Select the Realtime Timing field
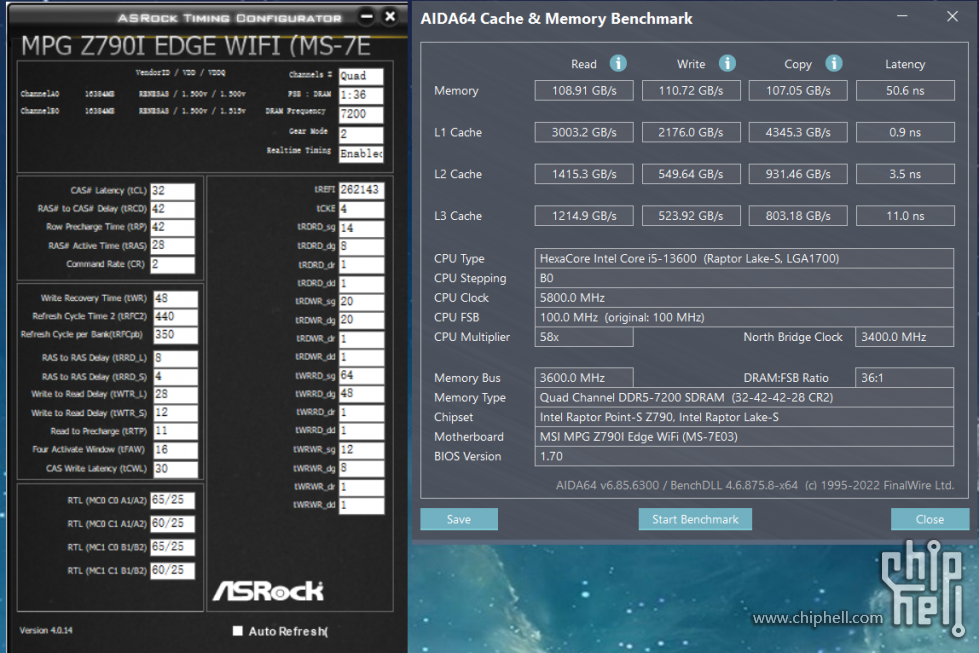Viewport: 979px width, 653px height. click(x=361, y=154)
